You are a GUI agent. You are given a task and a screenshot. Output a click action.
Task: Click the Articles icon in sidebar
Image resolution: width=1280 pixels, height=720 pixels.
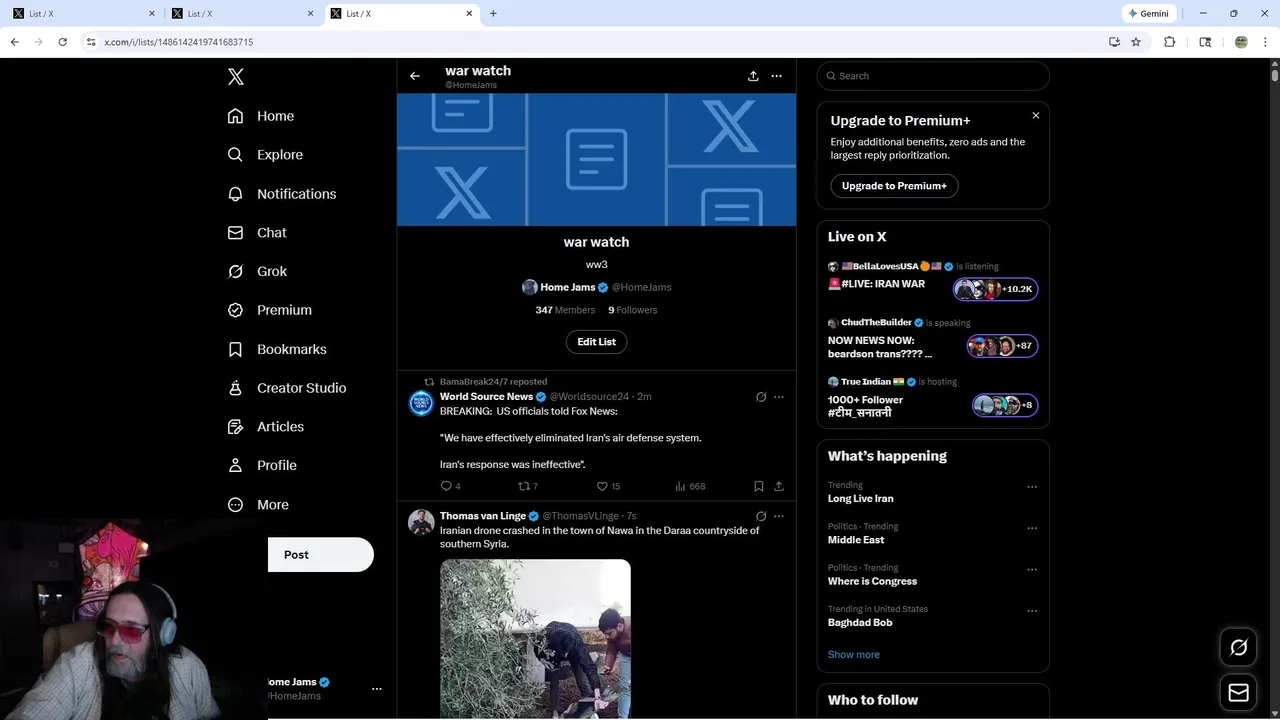coord(236,427)
